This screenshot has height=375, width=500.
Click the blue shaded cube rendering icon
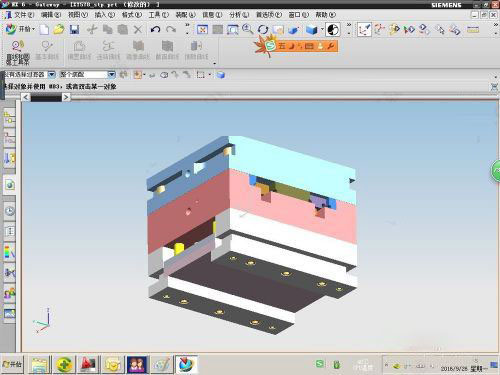[x=311, y=30]
